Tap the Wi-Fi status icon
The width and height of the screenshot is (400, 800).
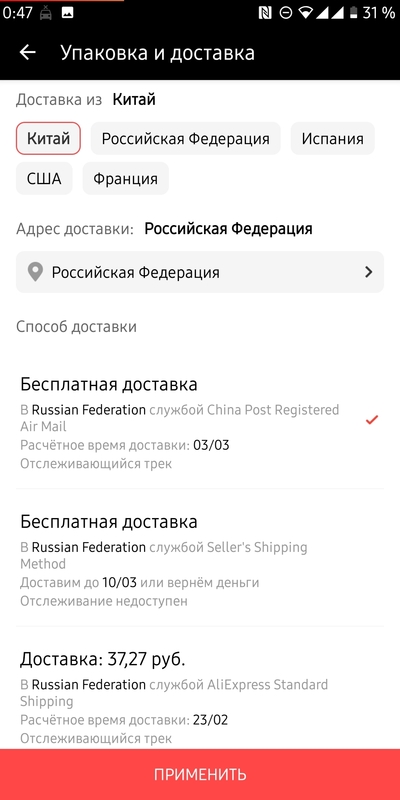[x=306, y=13]
